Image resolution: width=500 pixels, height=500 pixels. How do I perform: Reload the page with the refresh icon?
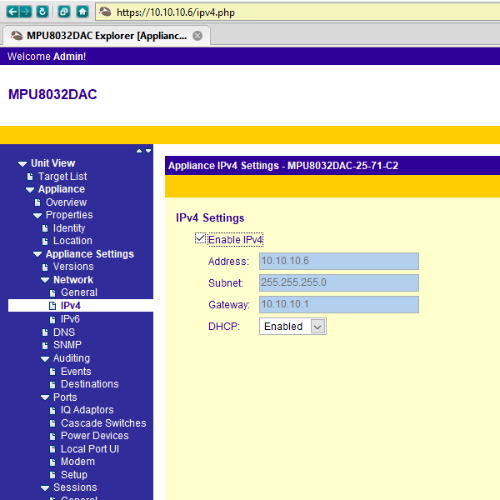pos(42,12)
